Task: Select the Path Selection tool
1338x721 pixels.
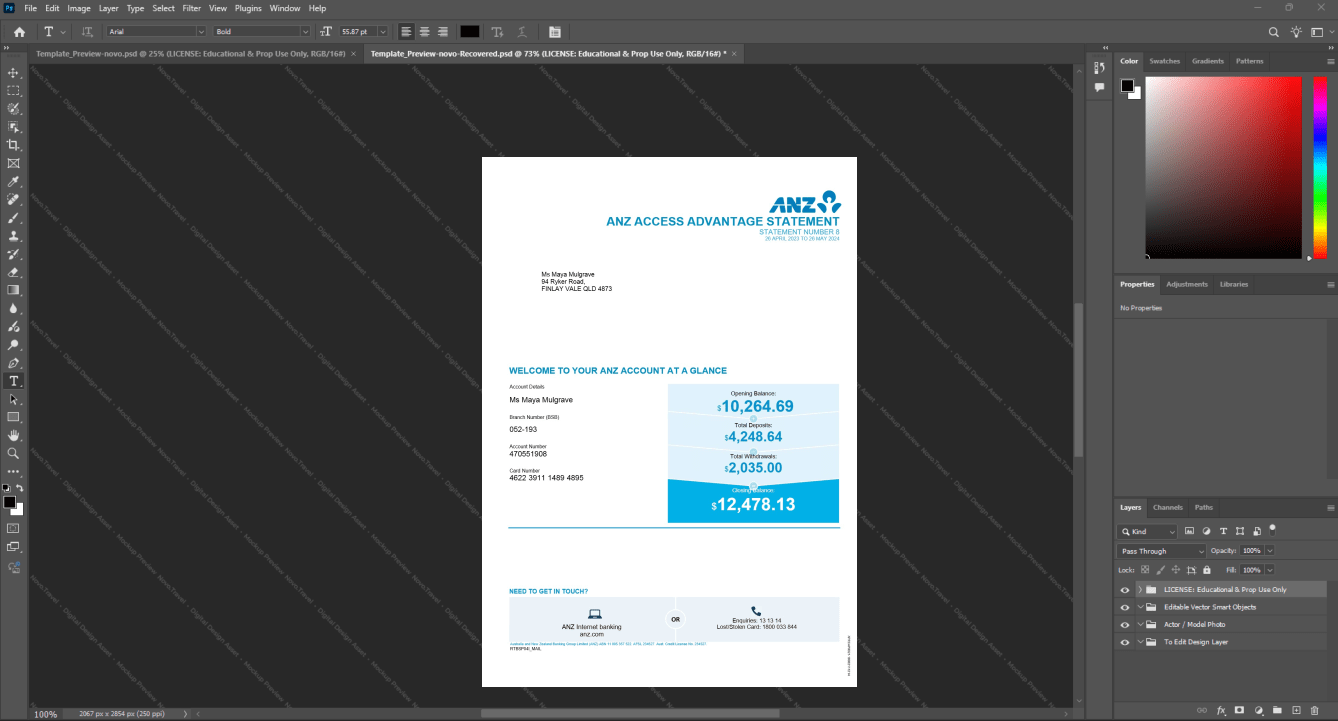Action: pos(13,399)
